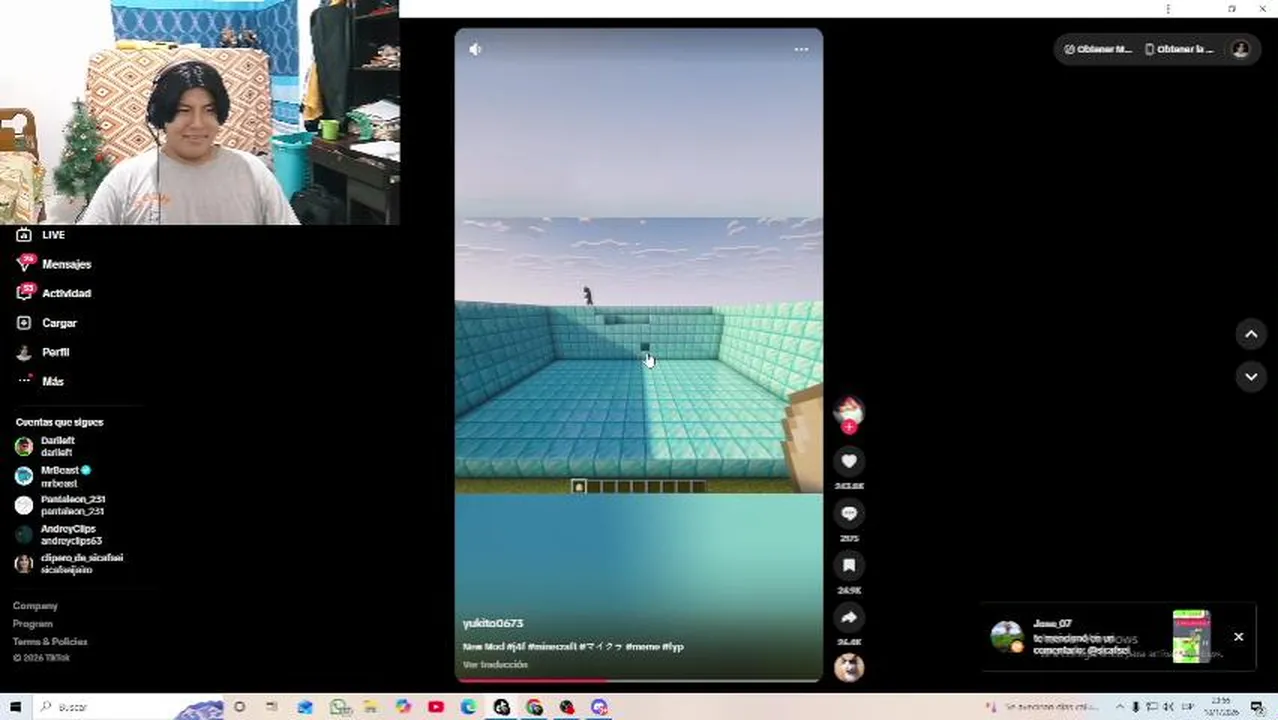Share the video with the arrow icon
The width and height of the screenshot is (1278, 720).
click(849, 617)
